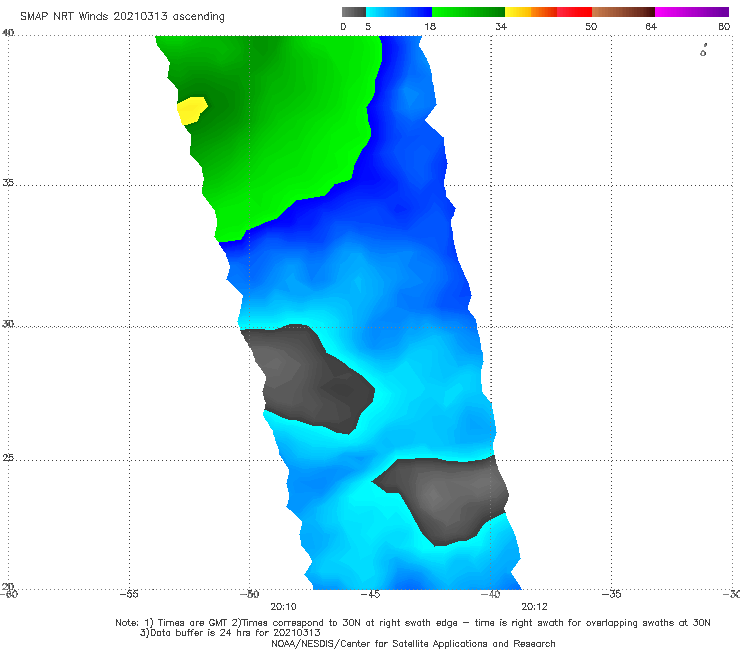Click the gray segment of the color bar
The width and height of the screenshot is (740, 650).
tap(354, 12)
